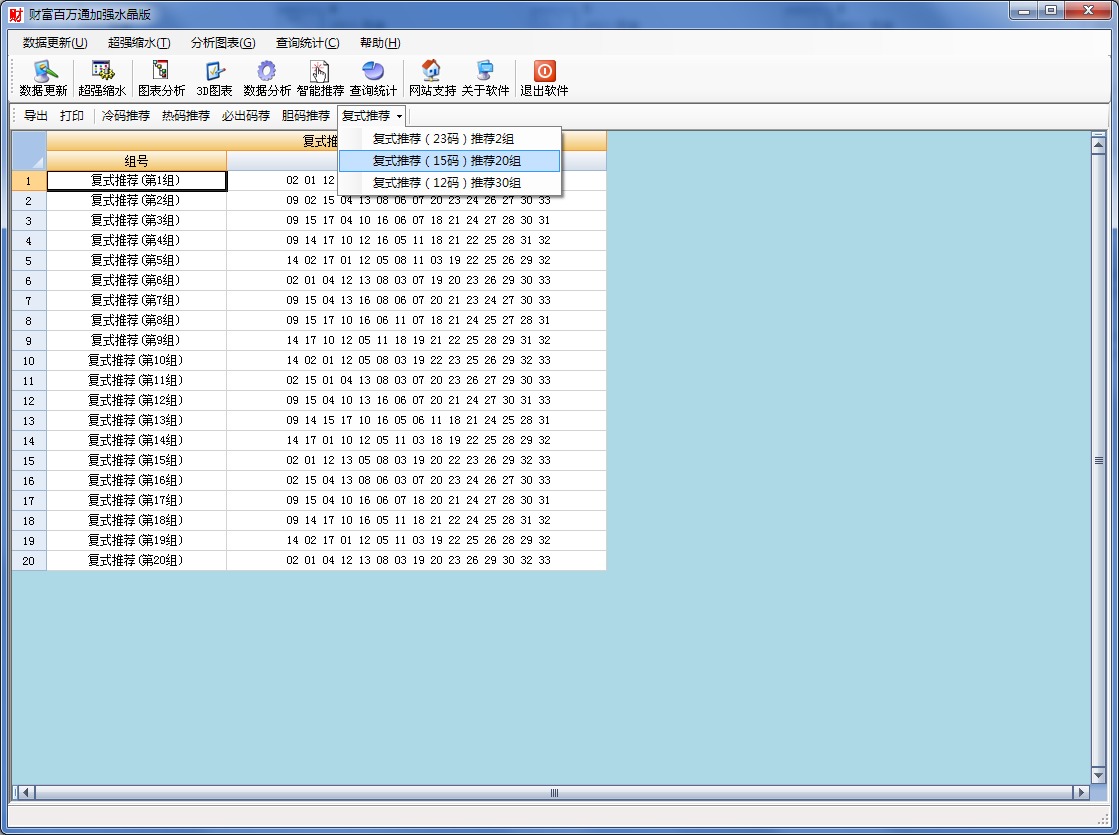Click the horizontal scrollbar right arrow
This screenshot has height=835, width=1119.
click(x=1080, y=793)
